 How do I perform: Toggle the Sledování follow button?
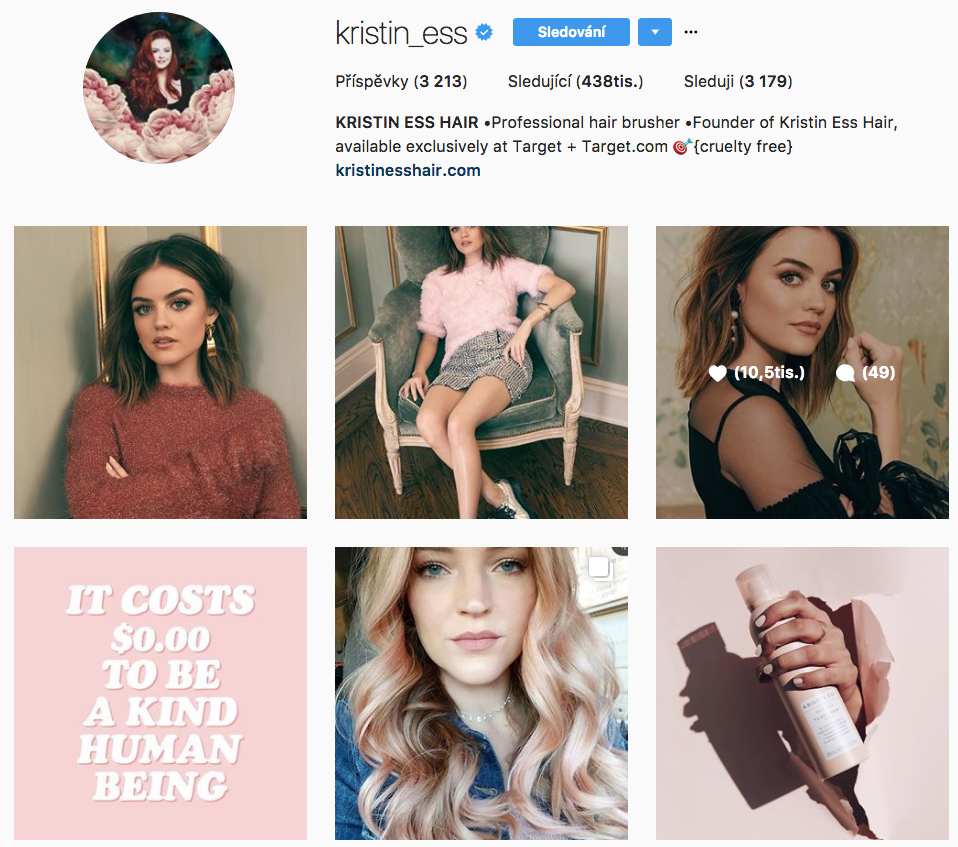click(571, 32)
